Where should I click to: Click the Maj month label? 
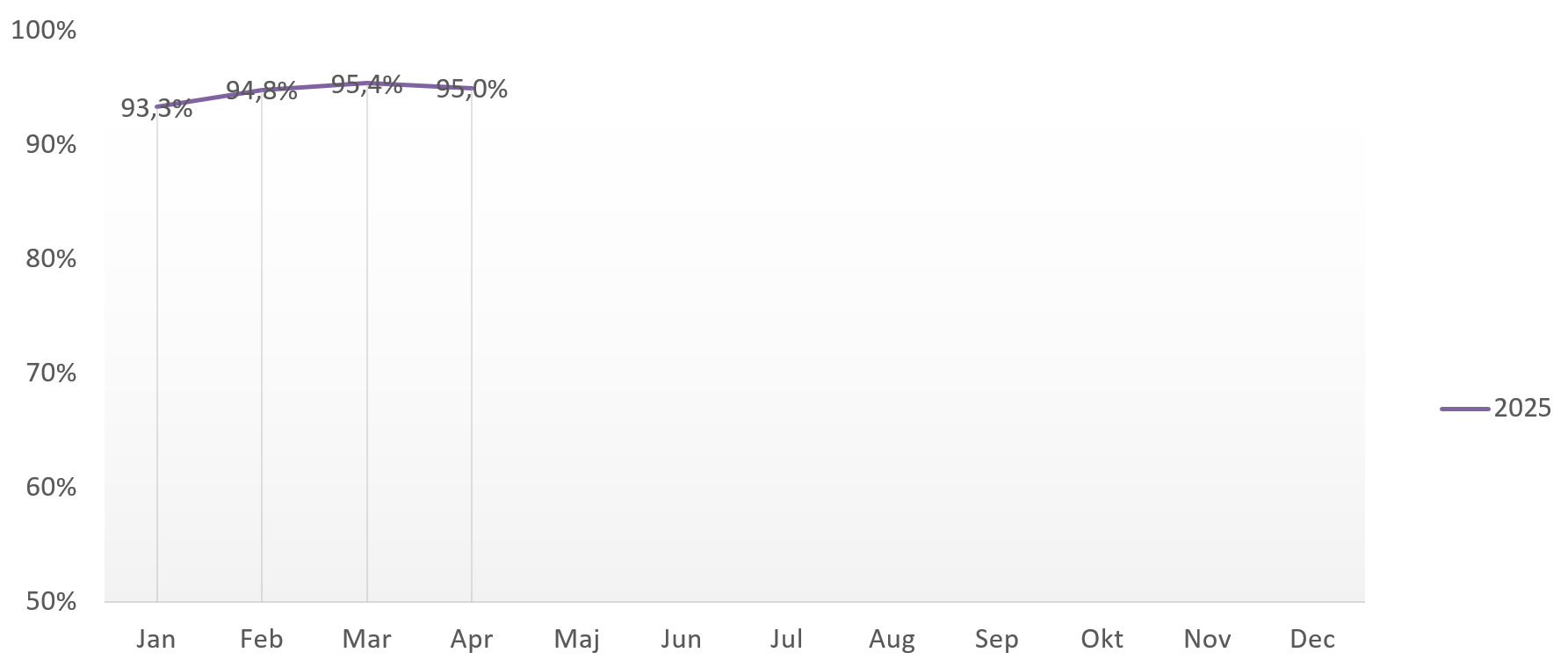[577, 639]
